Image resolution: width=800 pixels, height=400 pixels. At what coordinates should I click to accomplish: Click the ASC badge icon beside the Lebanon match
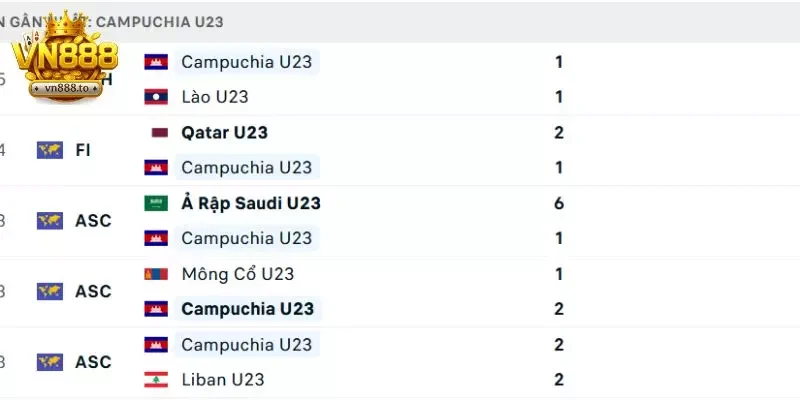[x=49, y=362]
